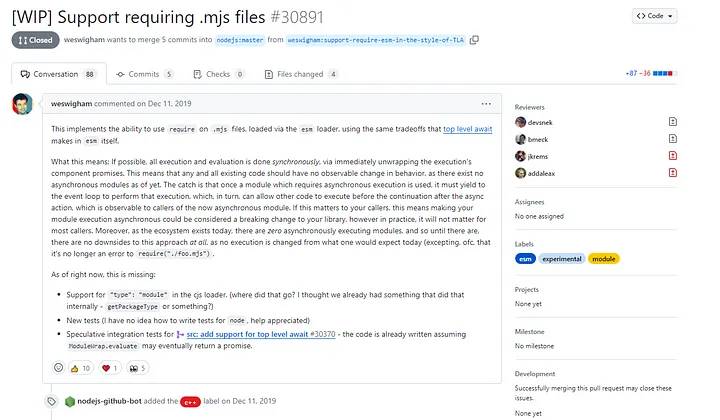
Task: Click the eyes reaction with 5
Action: click(137, 368)
